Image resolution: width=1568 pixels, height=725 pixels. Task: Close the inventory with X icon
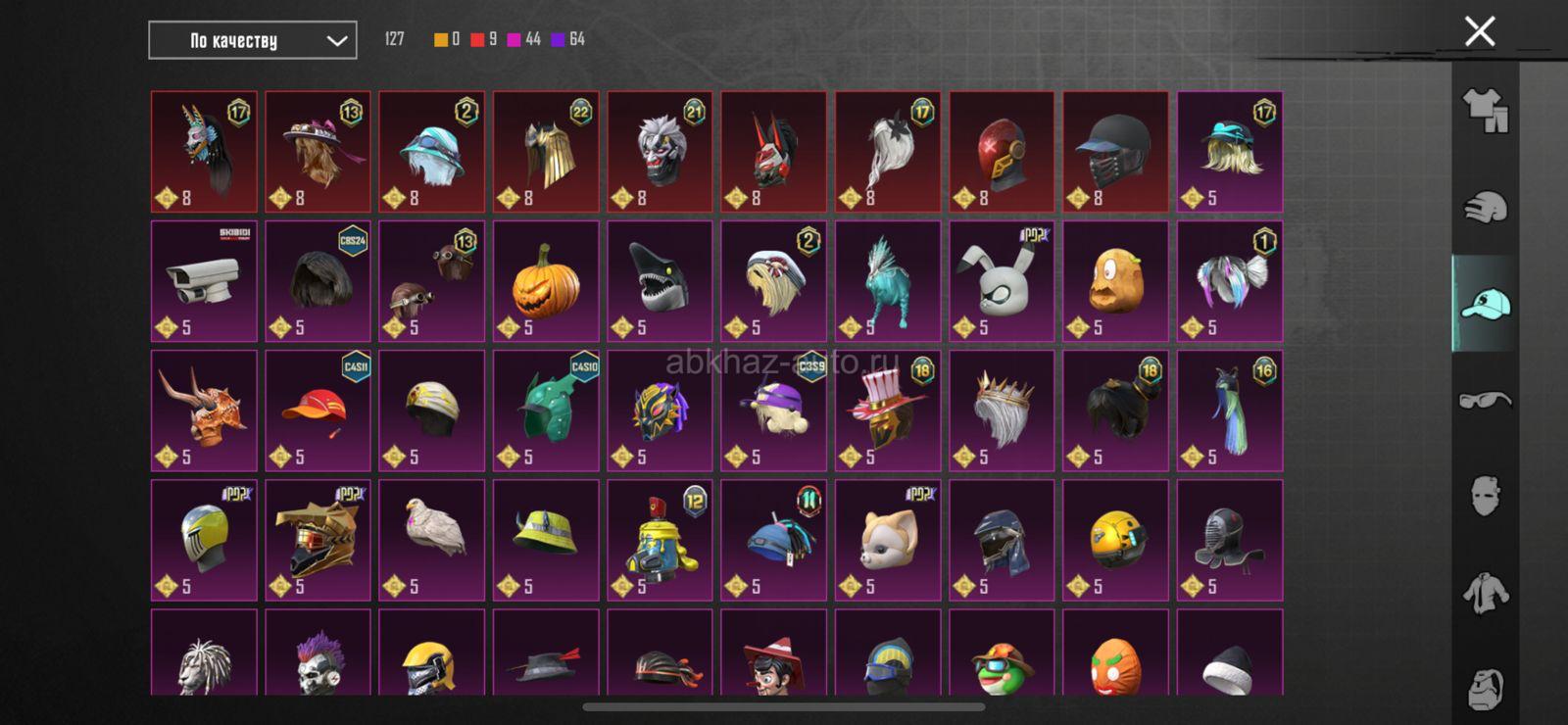point(1480,31)
